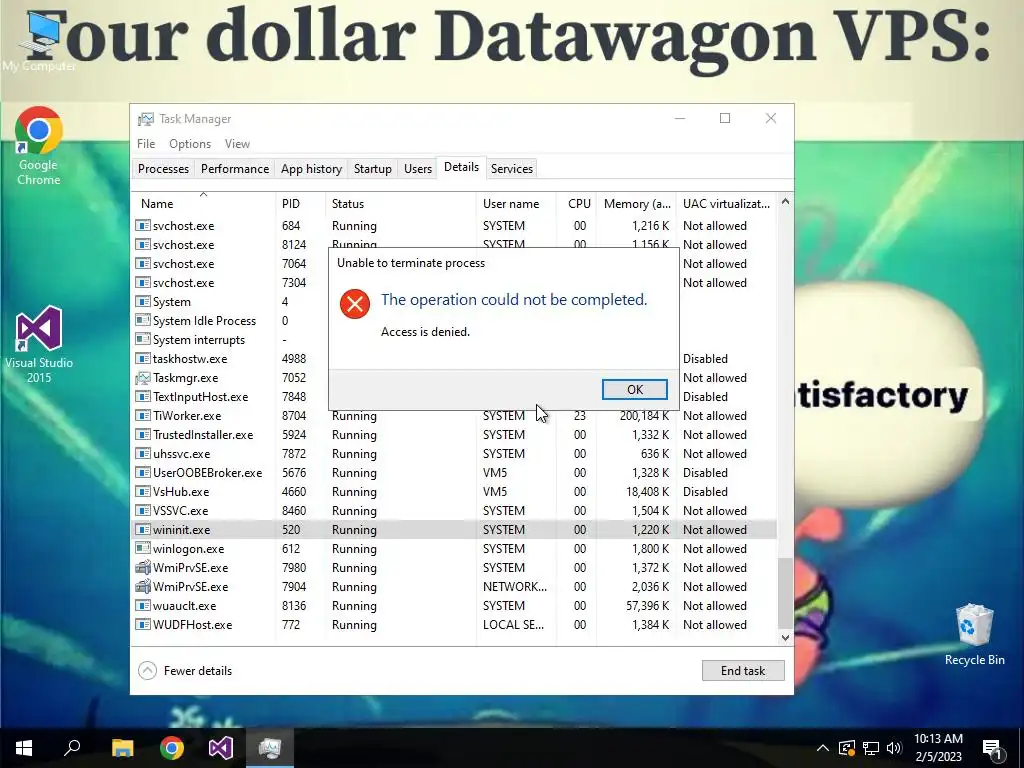Select the My Computer desktop icon

click(x=39, y=40)
